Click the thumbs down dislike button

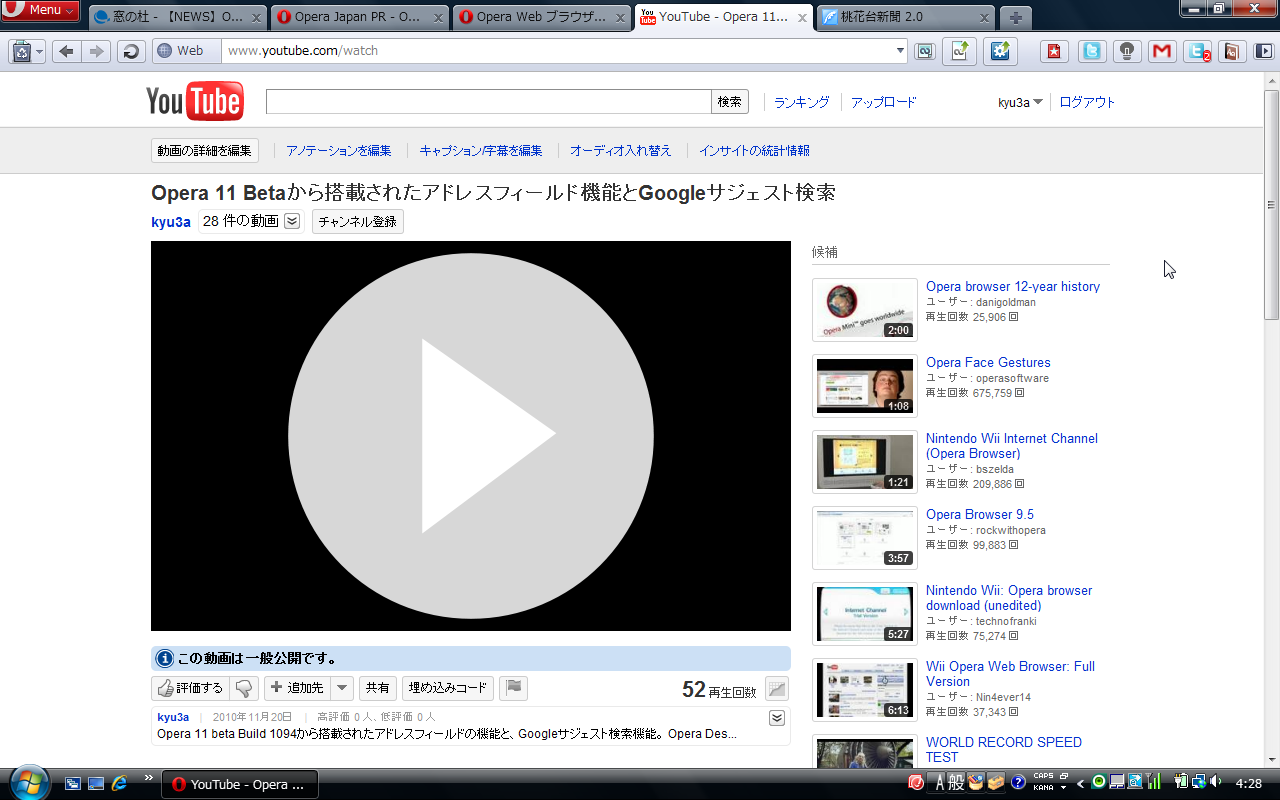tap(244, 688)
